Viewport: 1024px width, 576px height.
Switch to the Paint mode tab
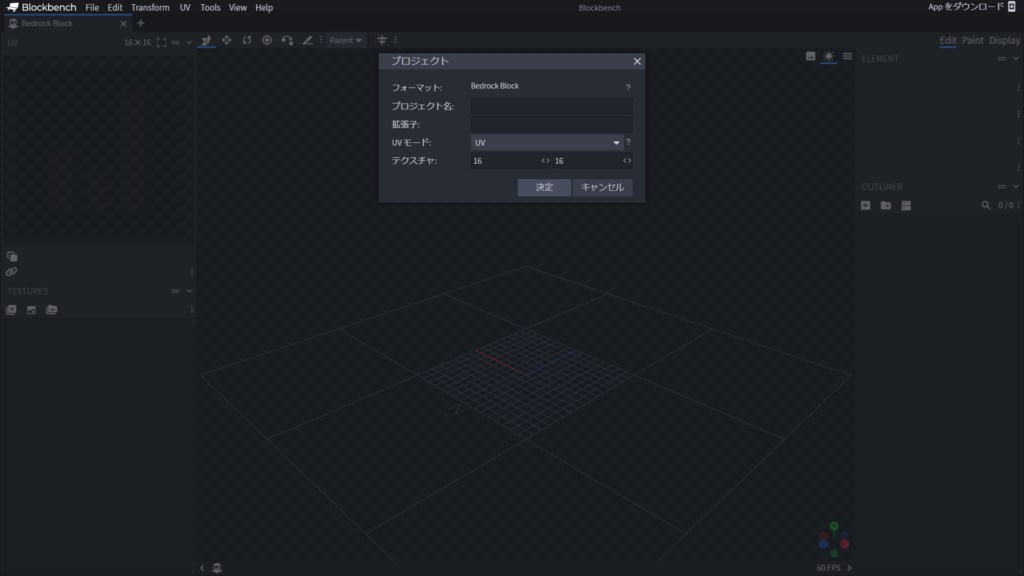point(972,40)
